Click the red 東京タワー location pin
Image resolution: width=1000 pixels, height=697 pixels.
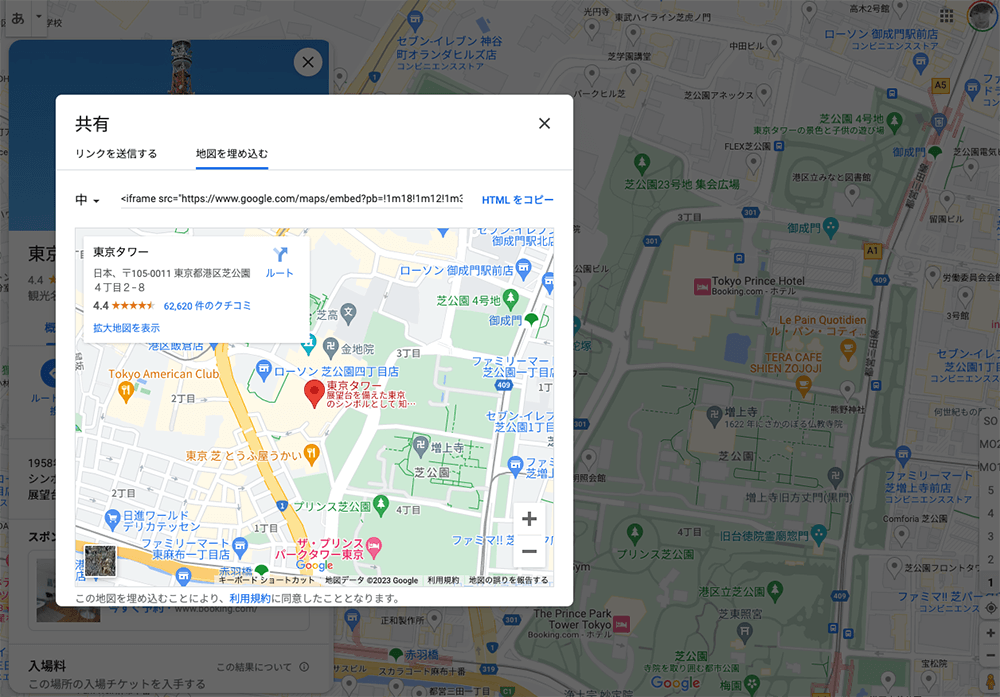point(313,392)
